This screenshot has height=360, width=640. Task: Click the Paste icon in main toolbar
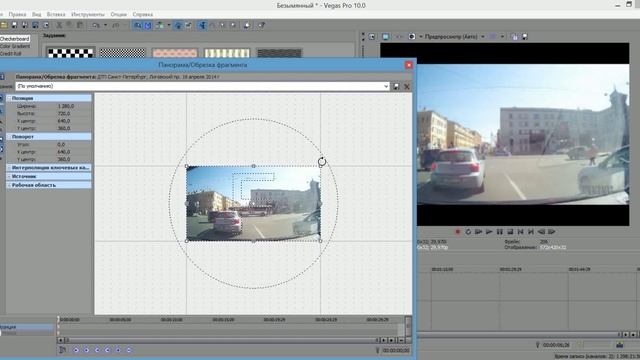point(80,25)
